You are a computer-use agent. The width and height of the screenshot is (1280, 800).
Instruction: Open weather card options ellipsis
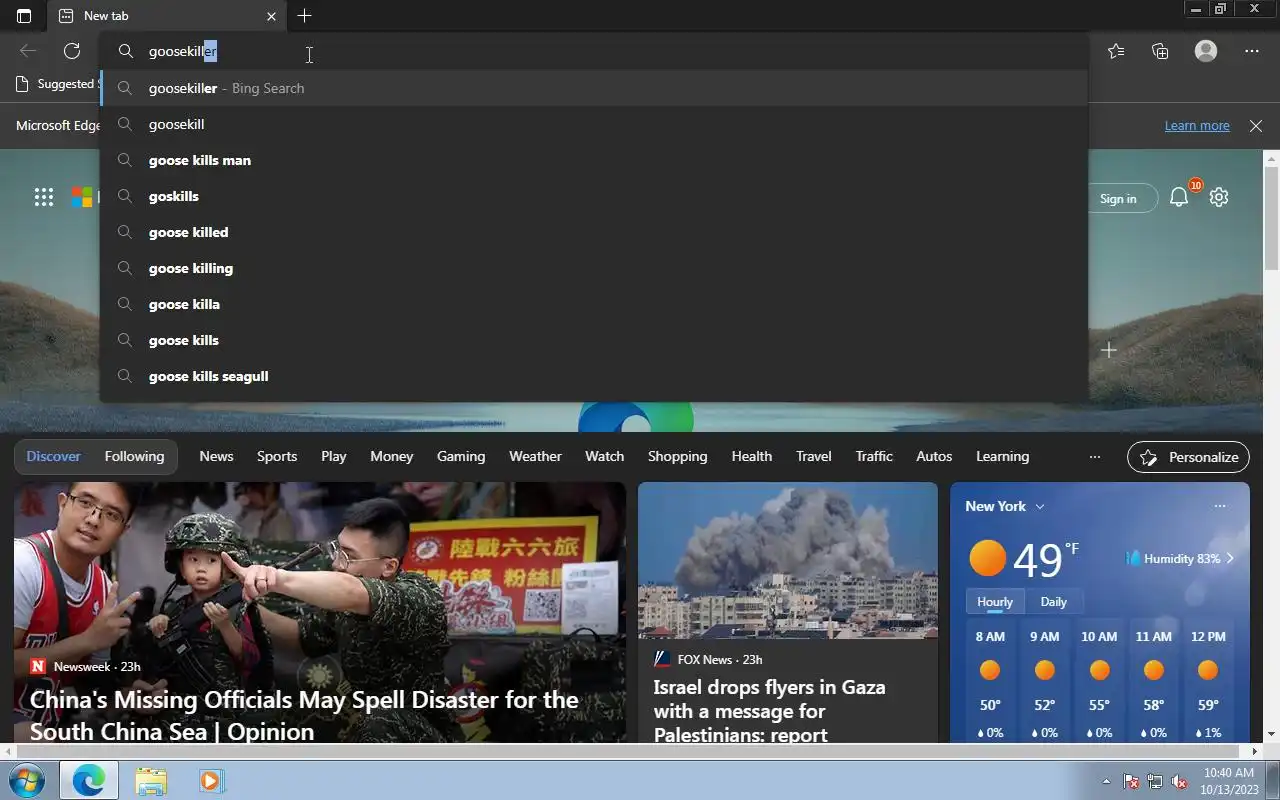1220,506
